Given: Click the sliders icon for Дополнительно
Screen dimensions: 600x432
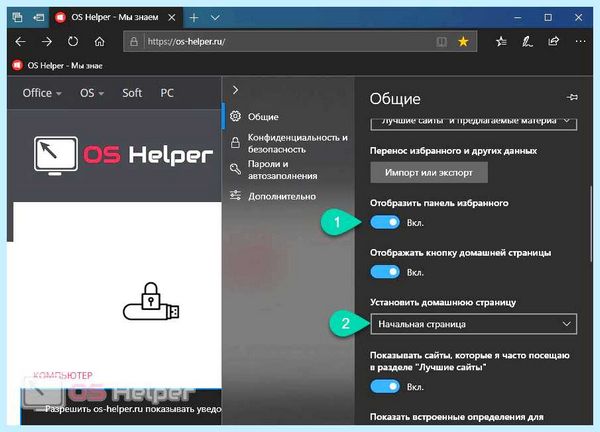Looking at the screenshot, I should coord(235,196).
